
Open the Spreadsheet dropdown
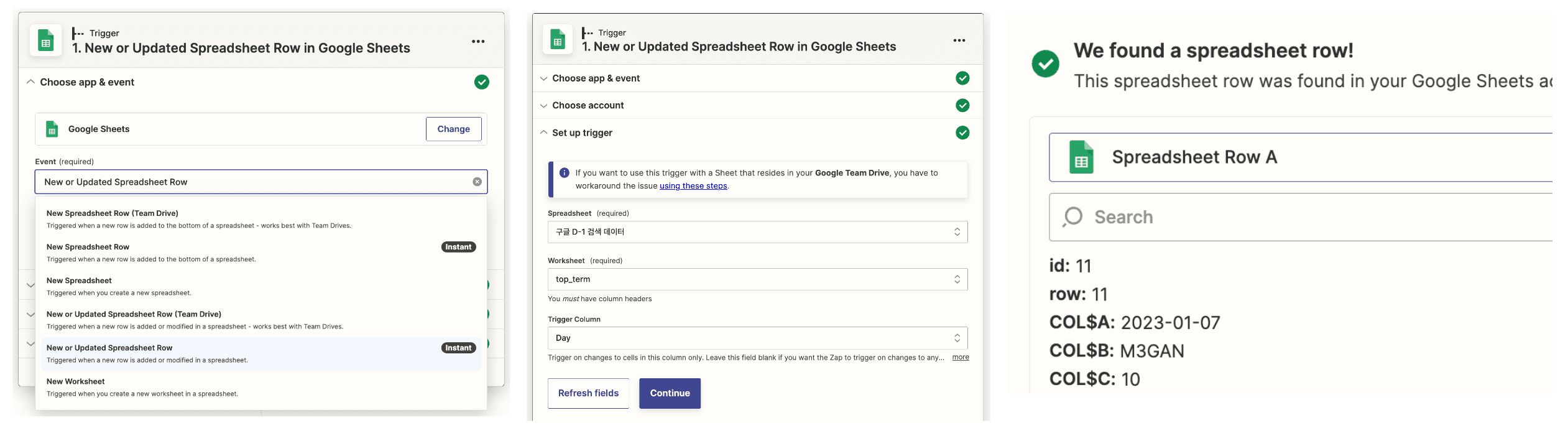757,232
